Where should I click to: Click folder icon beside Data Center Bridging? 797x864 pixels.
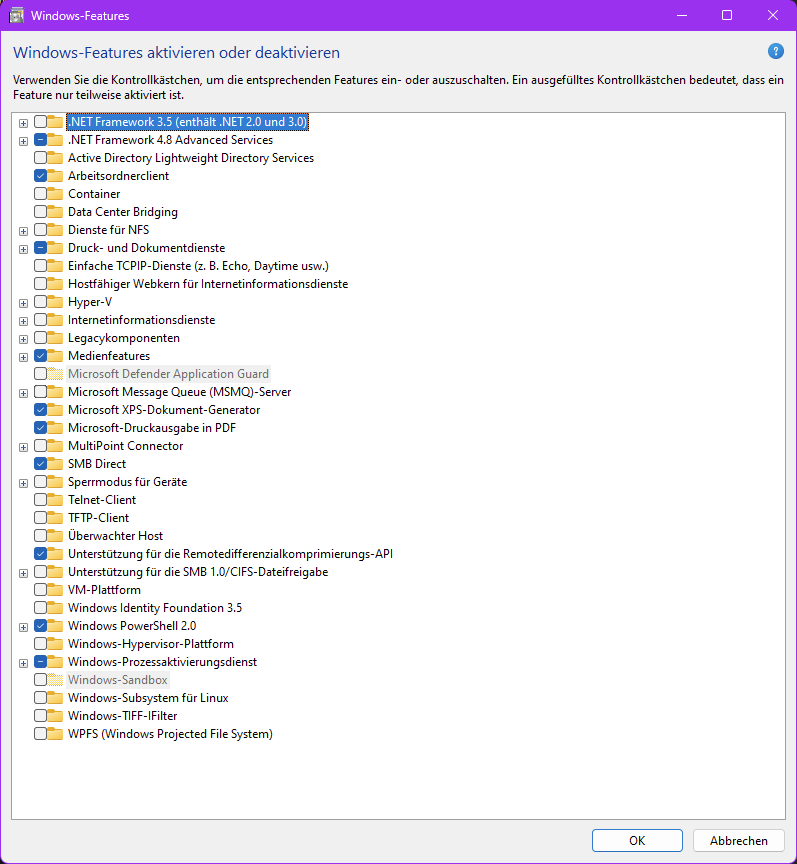pyautogui.click(x=55, y=212)
